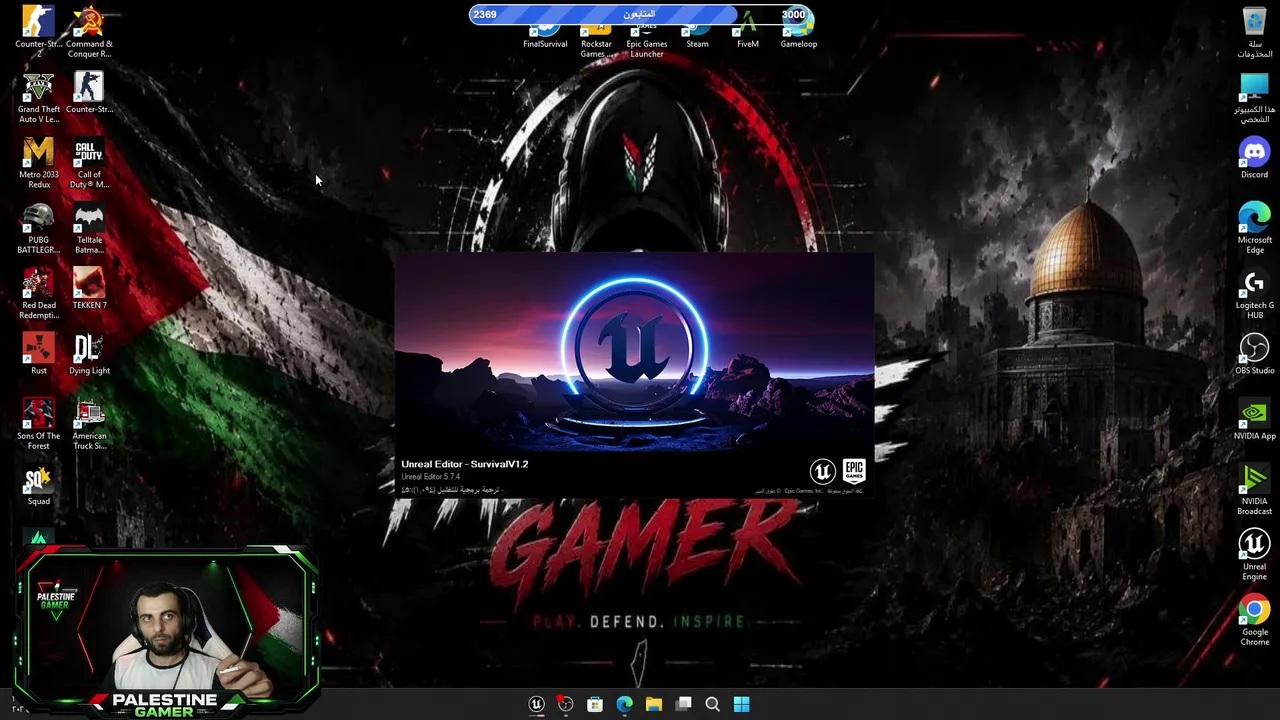Screen dimensions: 1280x720
Task: Launch the NVIDIA App desktop shortcut
Action: click(x=1254, y=419)
